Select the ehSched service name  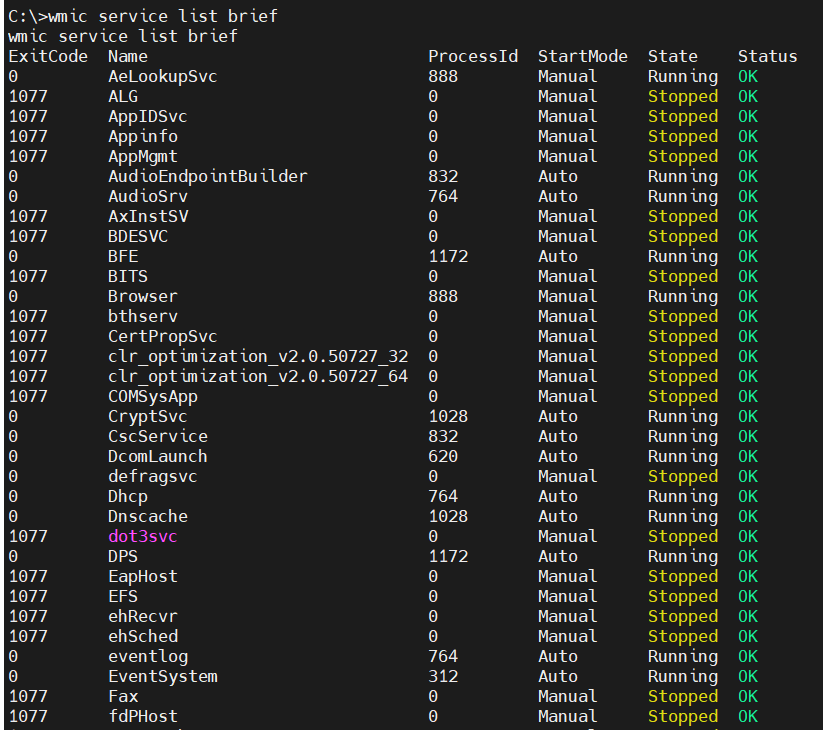coord(143,636)
